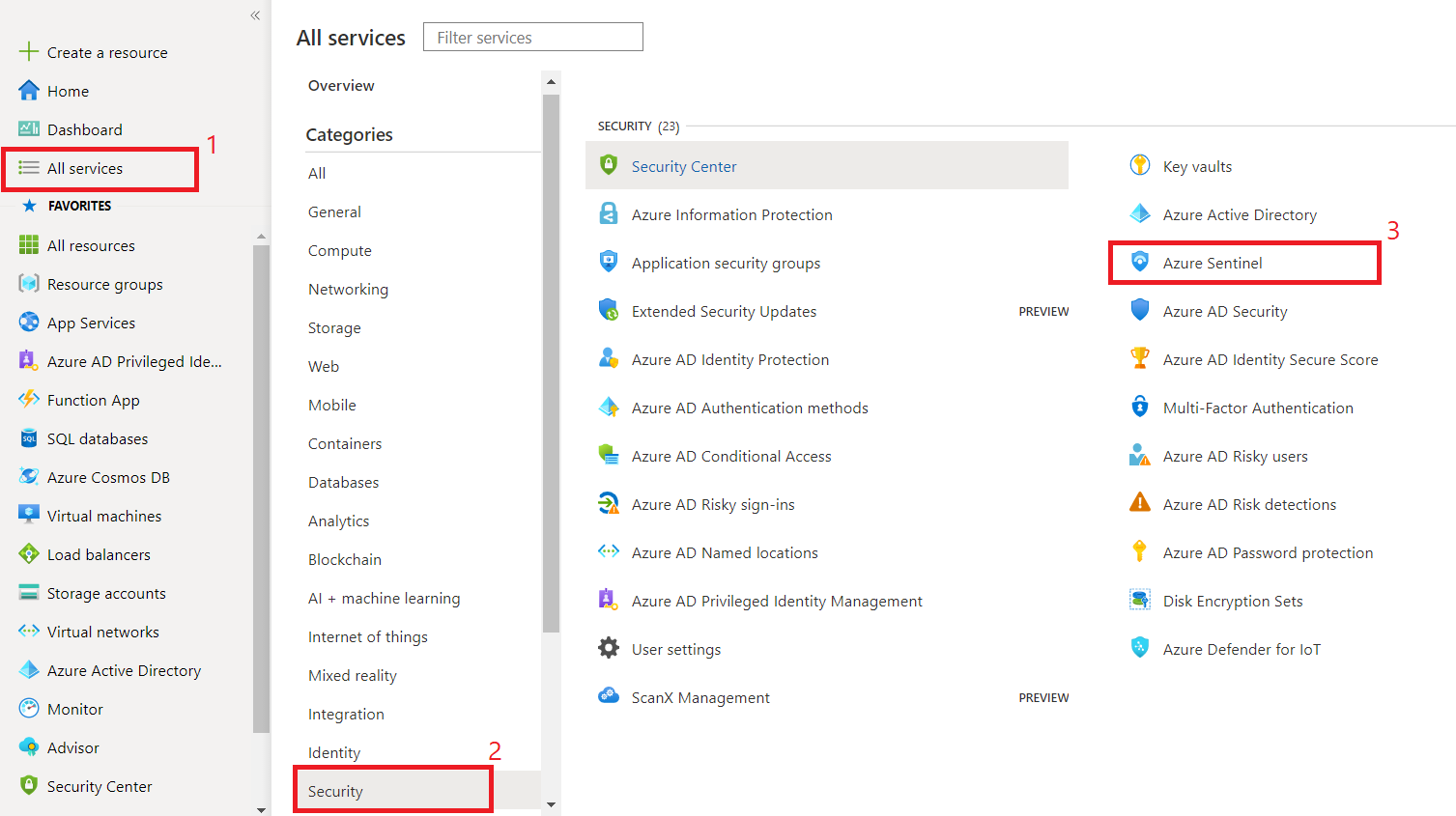Viewport: 1456px width, 816px height.
Task: Open Function App via its lightning icon
Action: [x=29, y=400]
